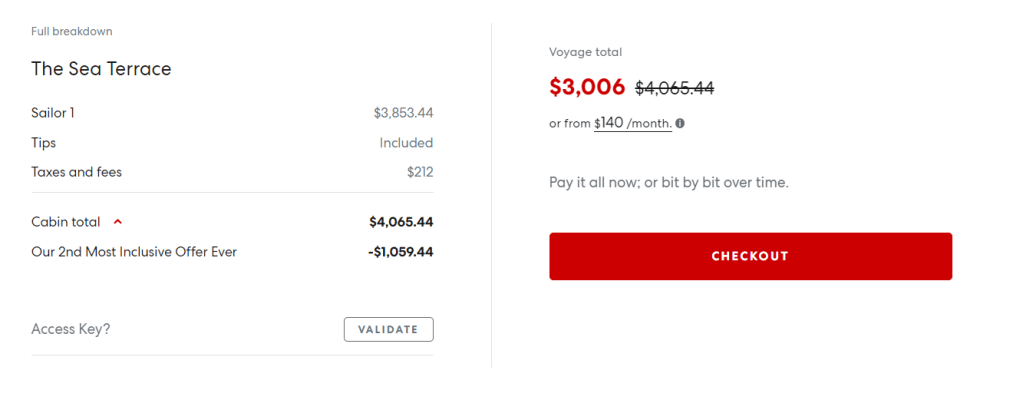Click the Sea Terrace cabin heading
The height and width of the screenshot is (400, 1023).
click(x=101, y=69)
